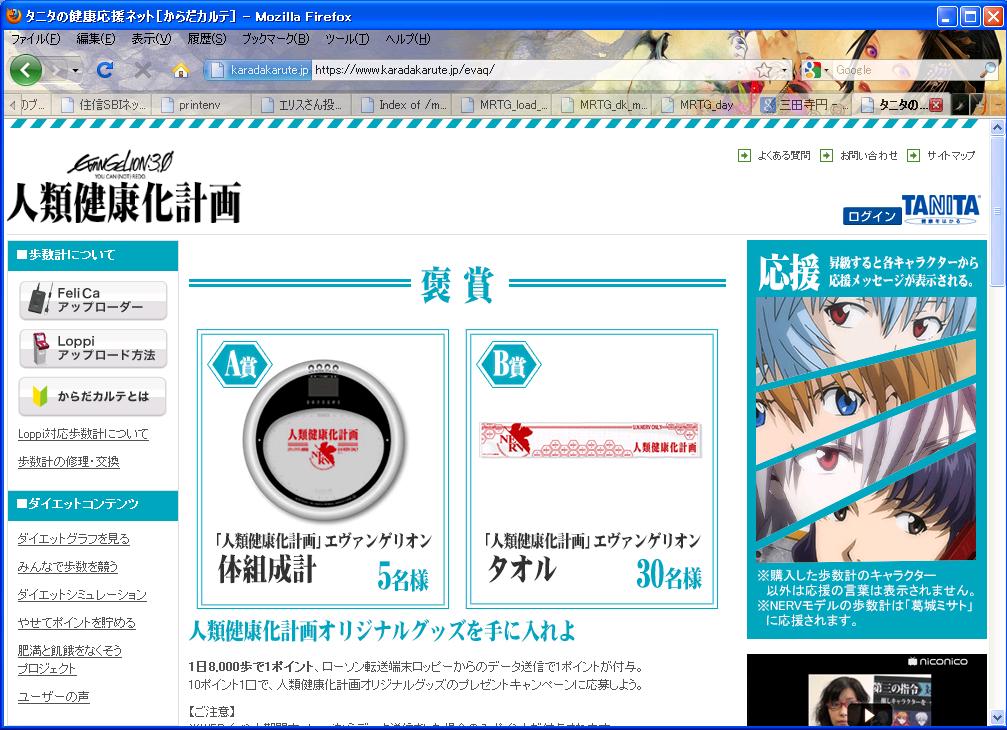Open the FeliCa アップローダー button
The height and width of the screenshot is (730, 1007).
click(x=93, y=300)
